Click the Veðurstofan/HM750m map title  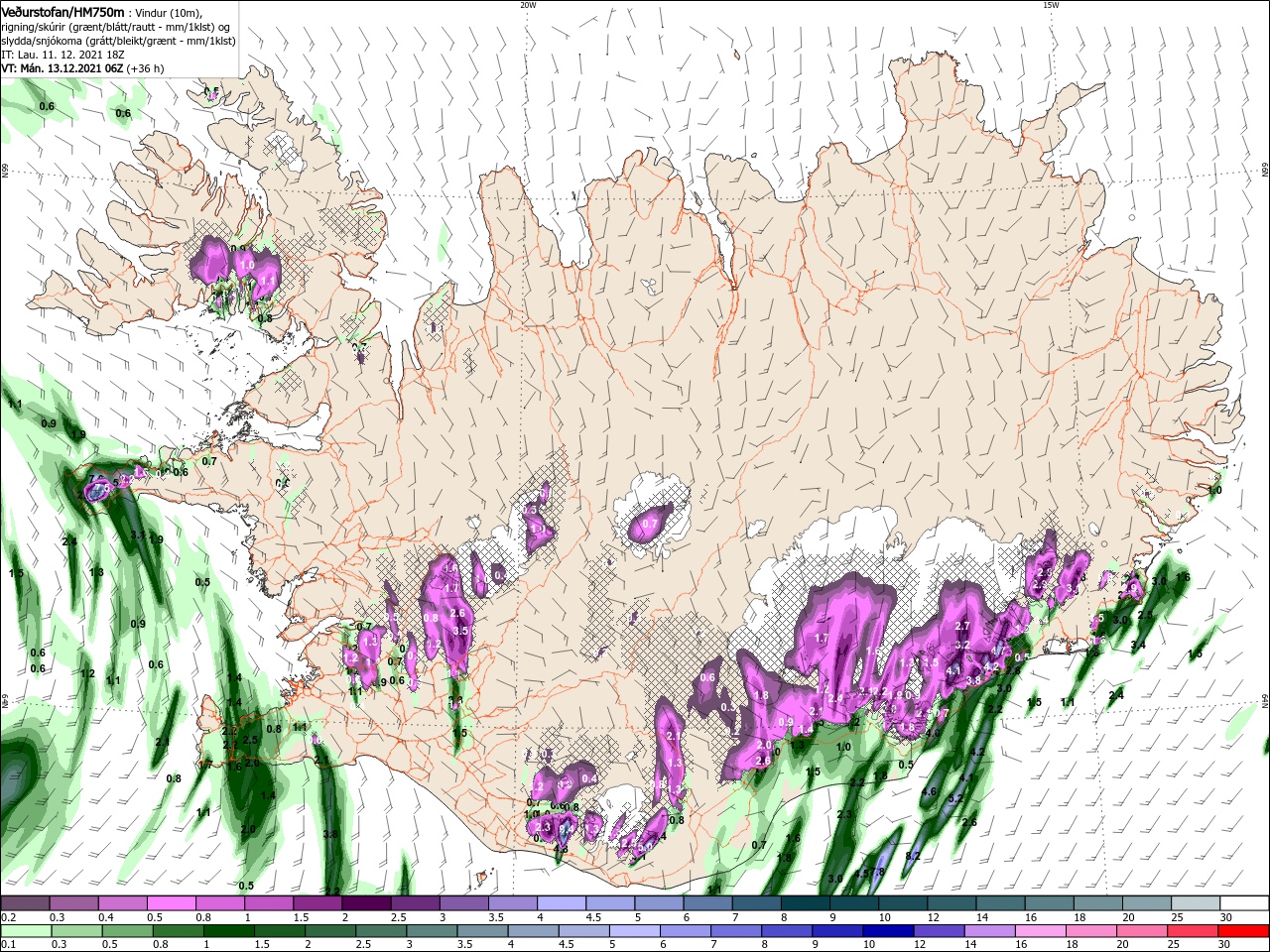tap(63, 11)
